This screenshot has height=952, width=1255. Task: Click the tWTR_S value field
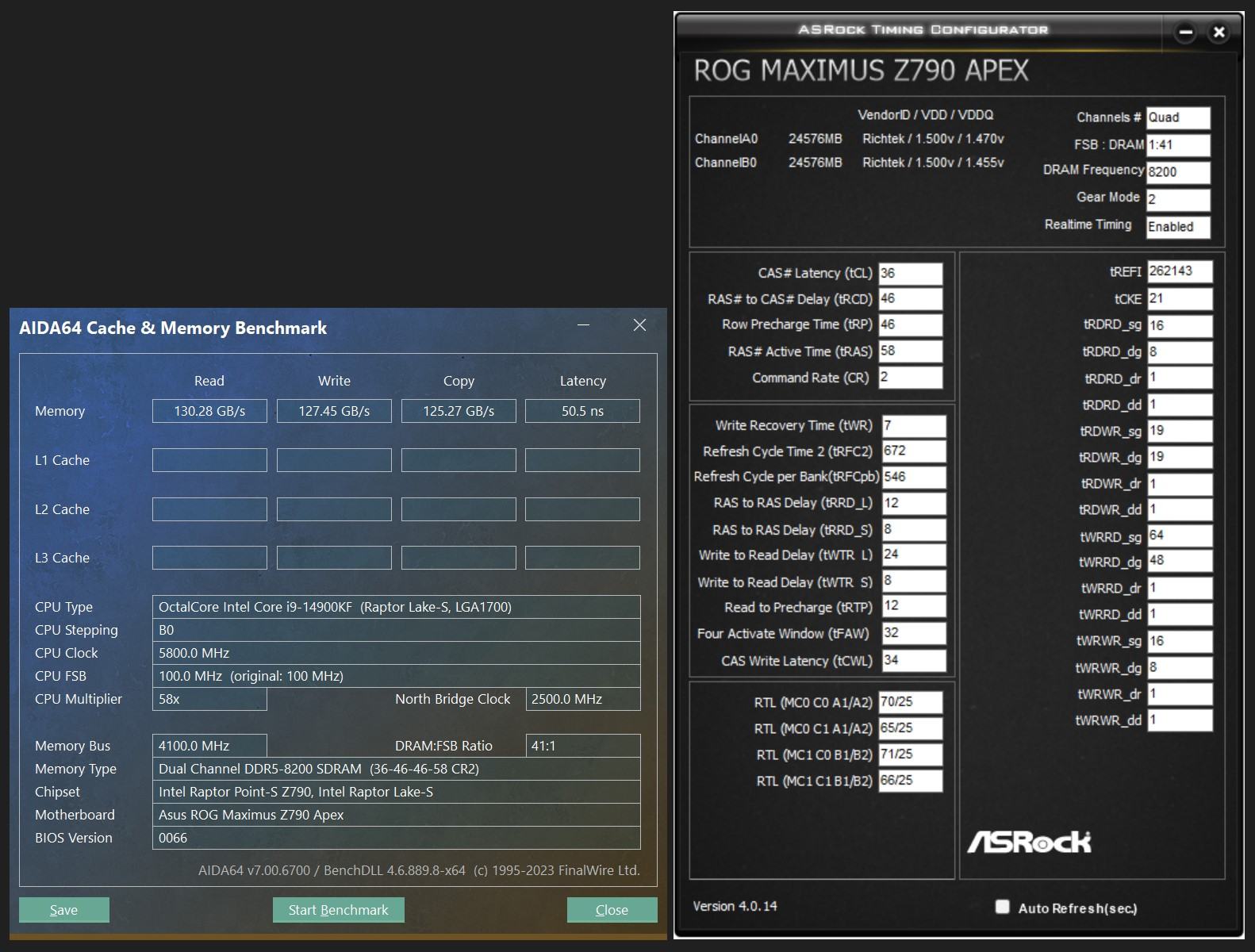(x=914, y=582)
